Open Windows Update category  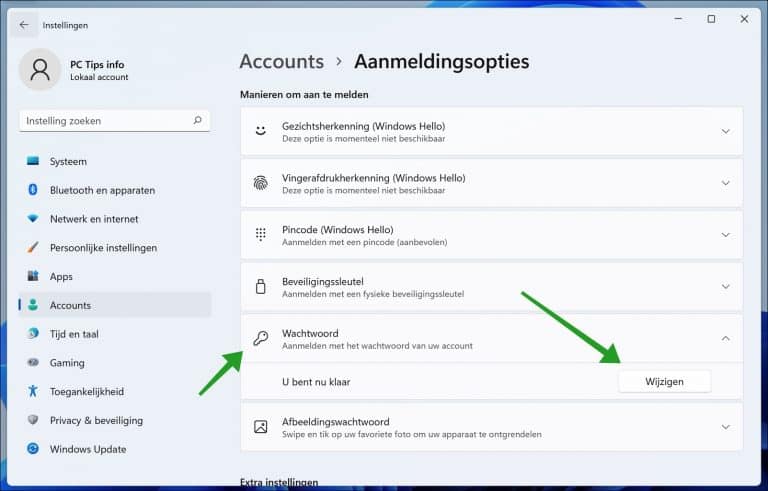pyautogui.click(x=115, y=449)
